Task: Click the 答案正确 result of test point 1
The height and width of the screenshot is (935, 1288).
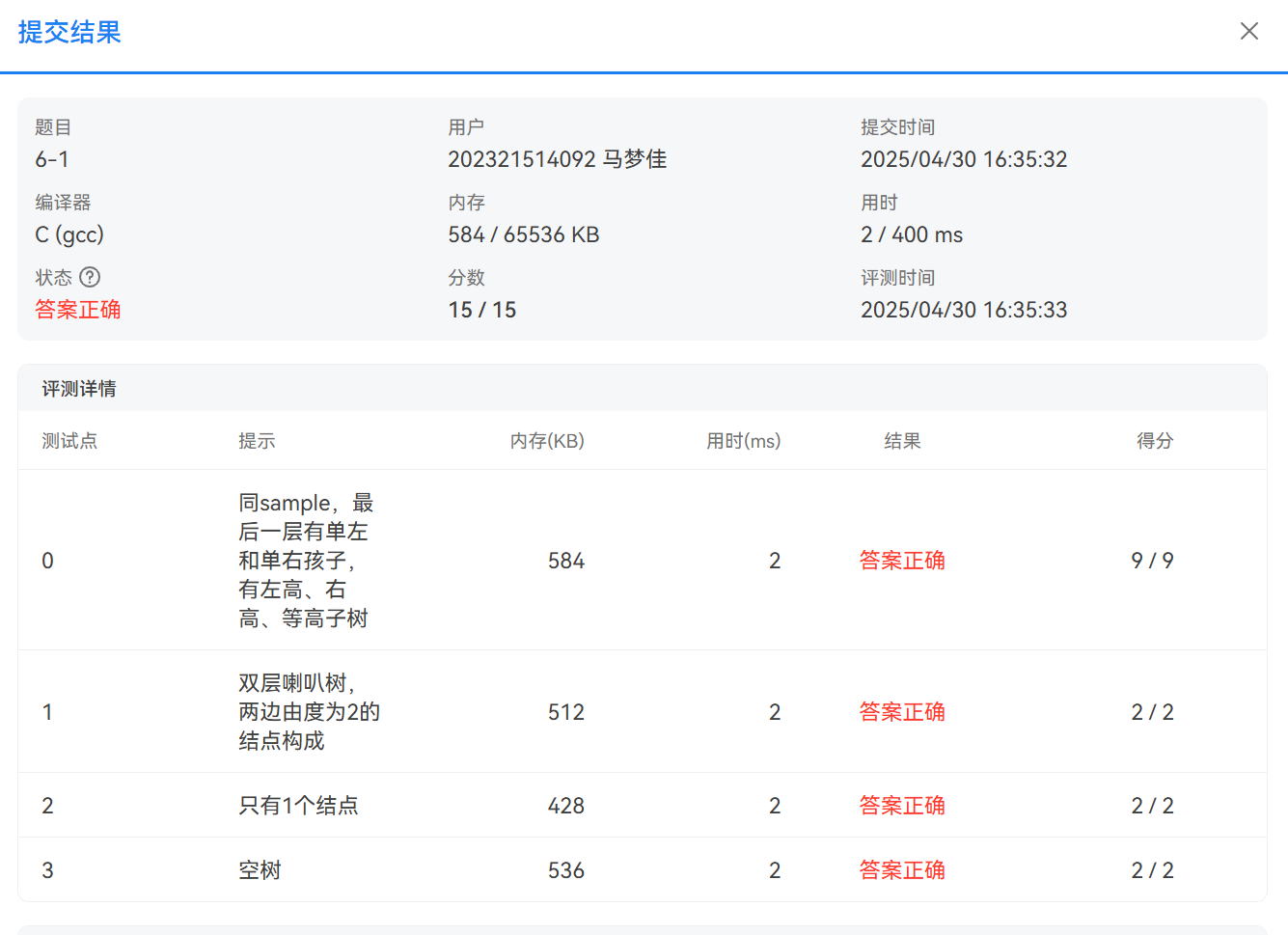Action: (x=901, y=711)
